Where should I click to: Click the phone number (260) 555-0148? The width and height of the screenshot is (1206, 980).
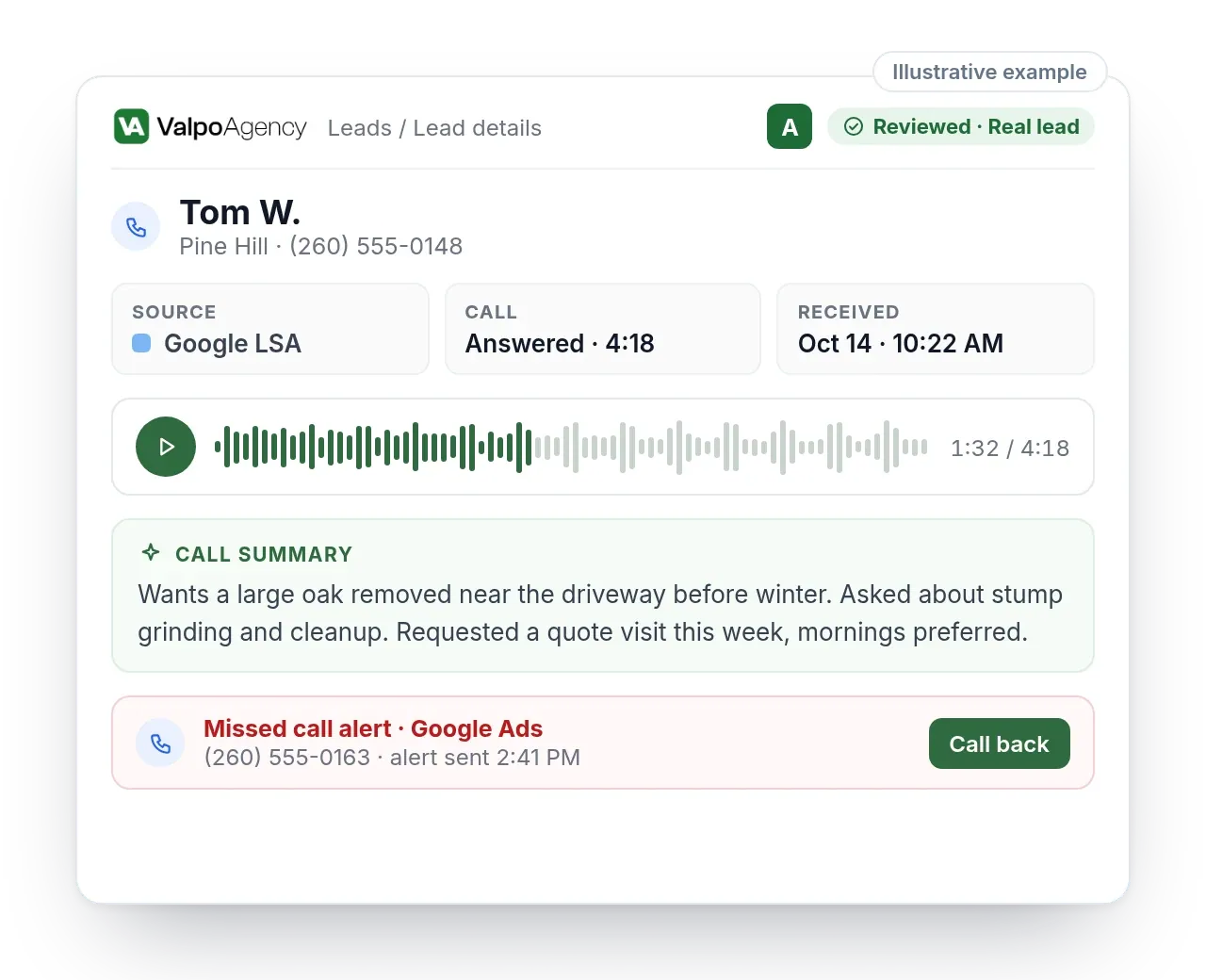coord(376,246)
